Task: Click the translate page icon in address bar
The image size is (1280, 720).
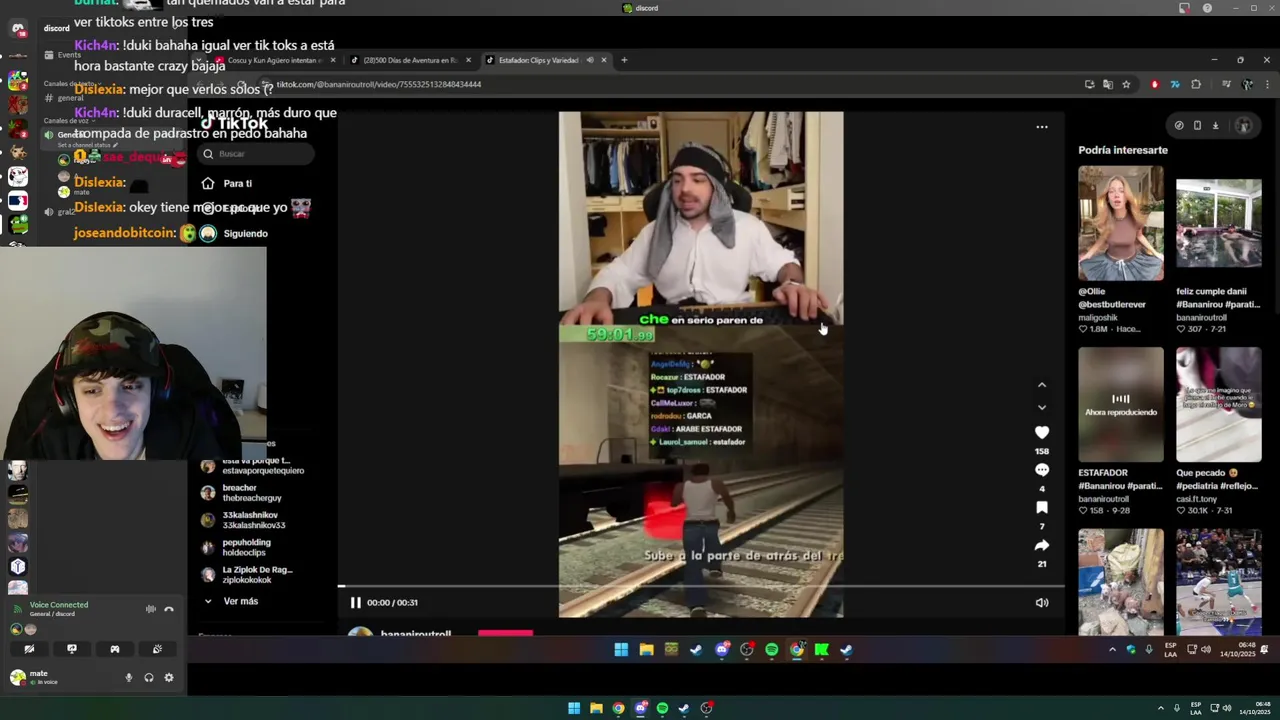Action: (1107, 85)
